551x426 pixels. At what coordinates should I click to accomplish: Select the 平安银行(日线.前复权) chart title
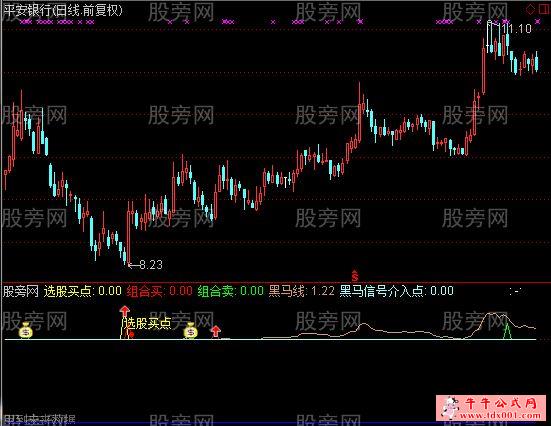63,10
